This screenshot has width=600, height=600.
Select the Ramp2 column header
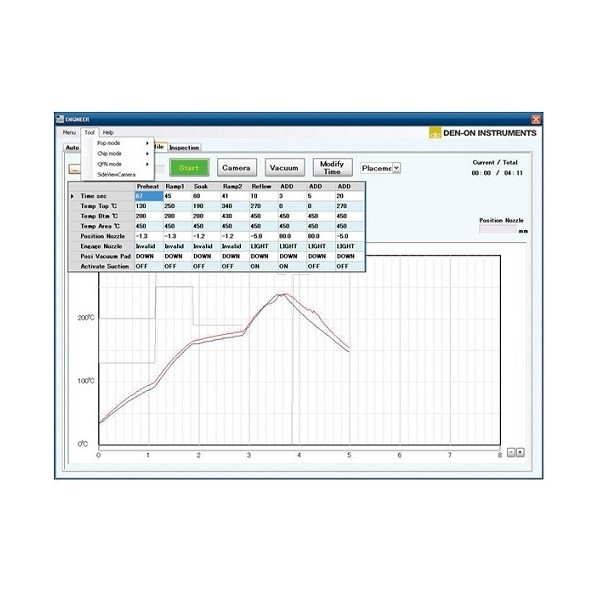tap(235, 186)
